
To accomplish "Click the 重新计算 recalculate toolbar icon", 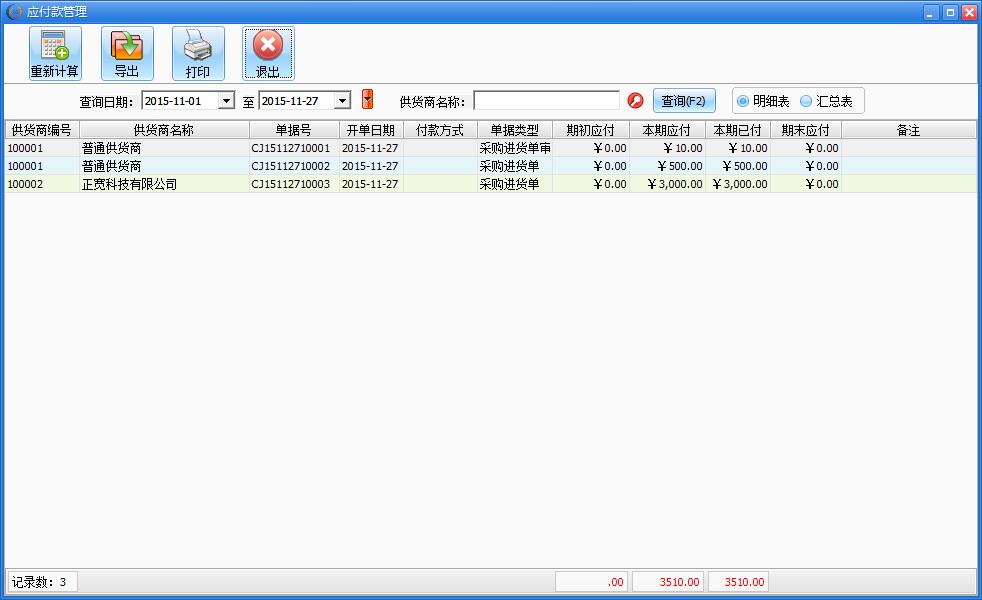I will click(x=55, y=53).
